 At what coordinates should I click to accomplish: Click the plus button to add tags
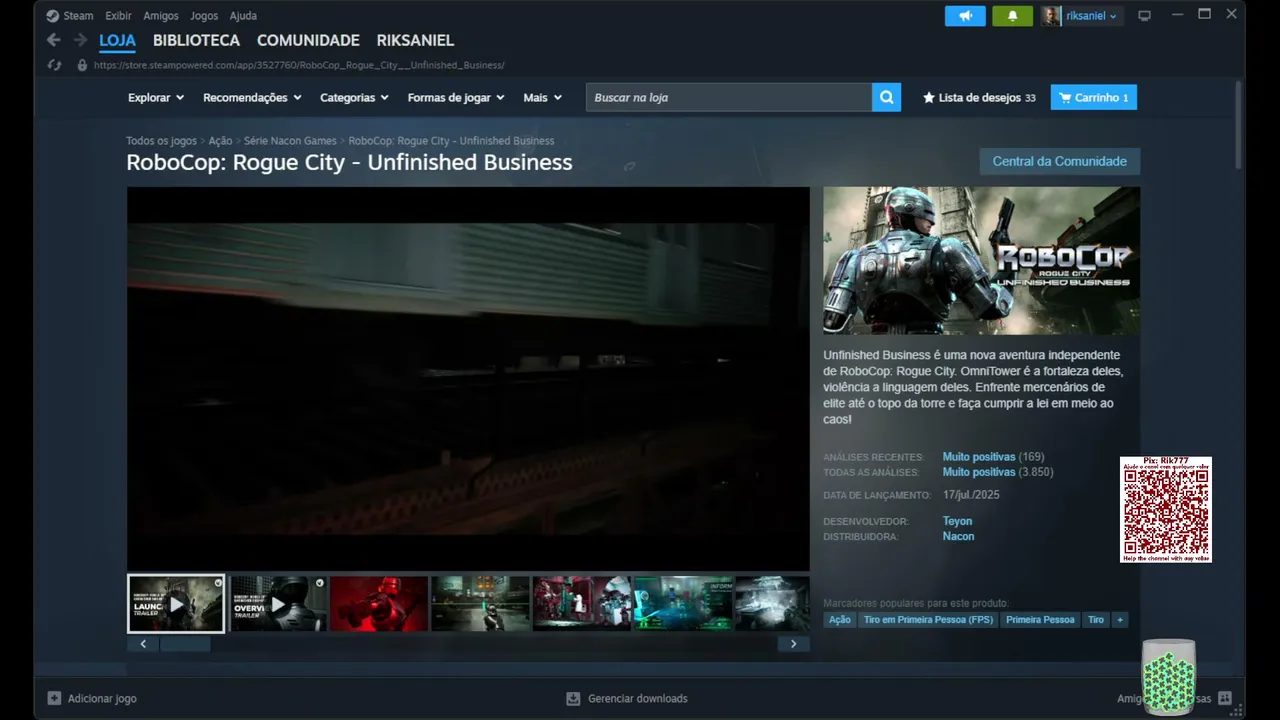pos(1120,620)
